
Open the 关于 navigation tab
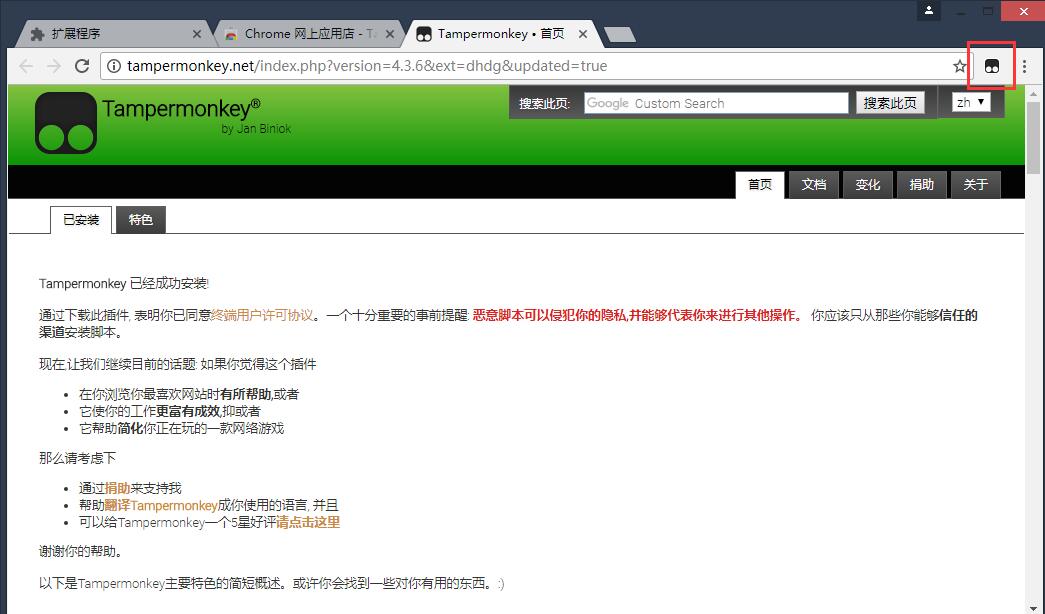(x=976, y=185)
